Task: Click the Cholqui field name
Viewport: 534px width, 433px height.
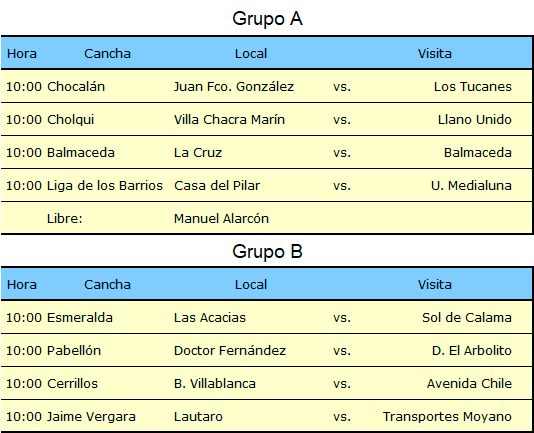Action: [x=70, y=120]
